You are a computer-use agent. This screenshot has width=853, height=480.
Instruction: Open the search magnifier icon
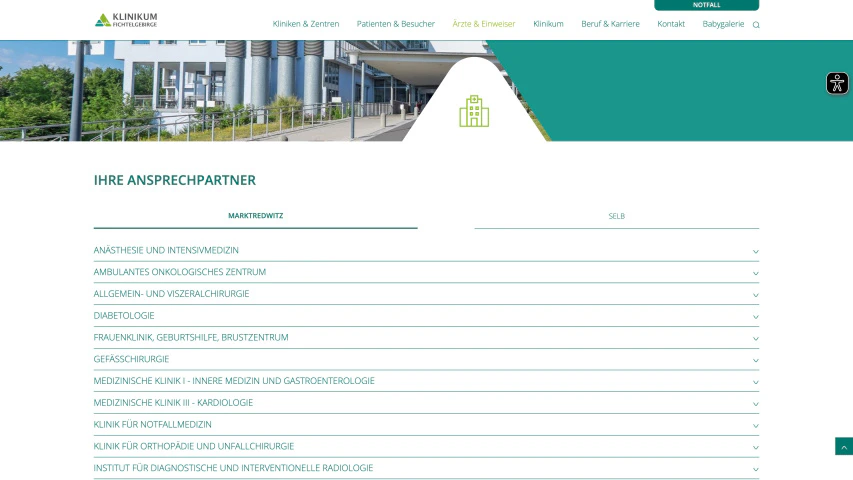[756, 24]
